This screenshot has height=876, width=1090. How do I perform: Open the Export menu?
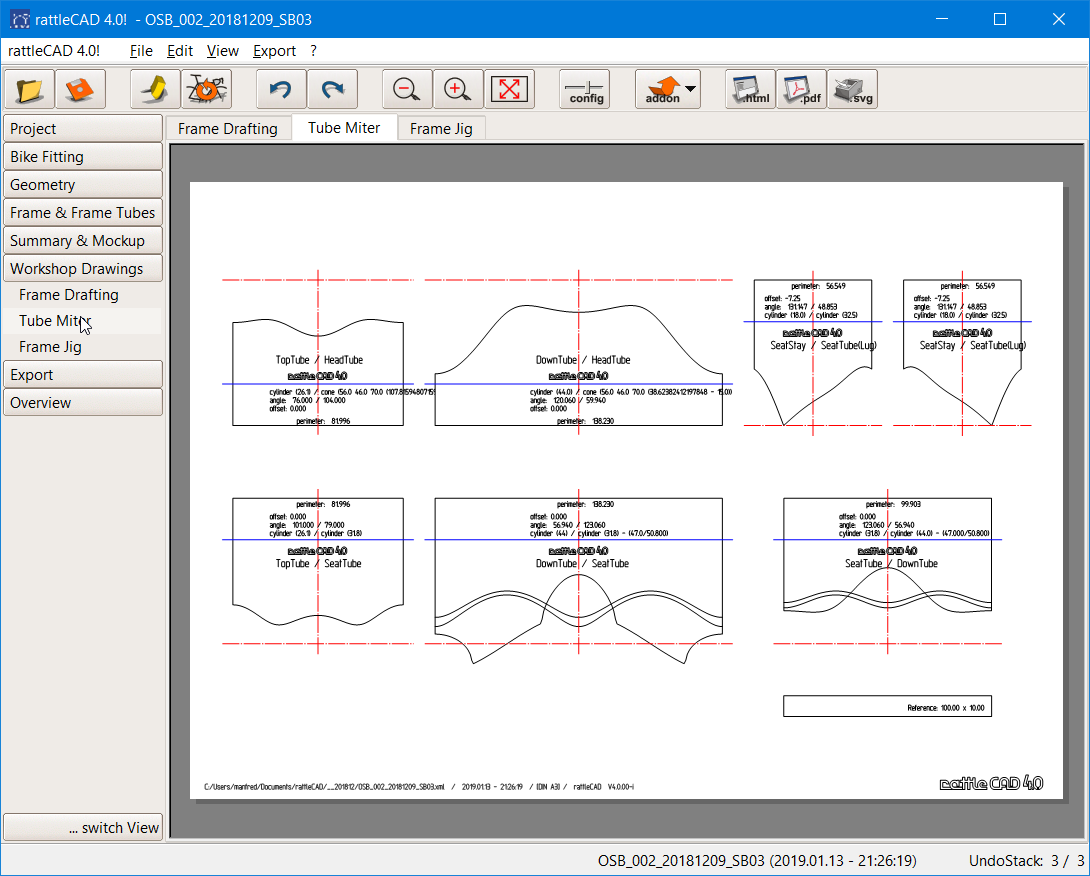(x=275, y=51)
